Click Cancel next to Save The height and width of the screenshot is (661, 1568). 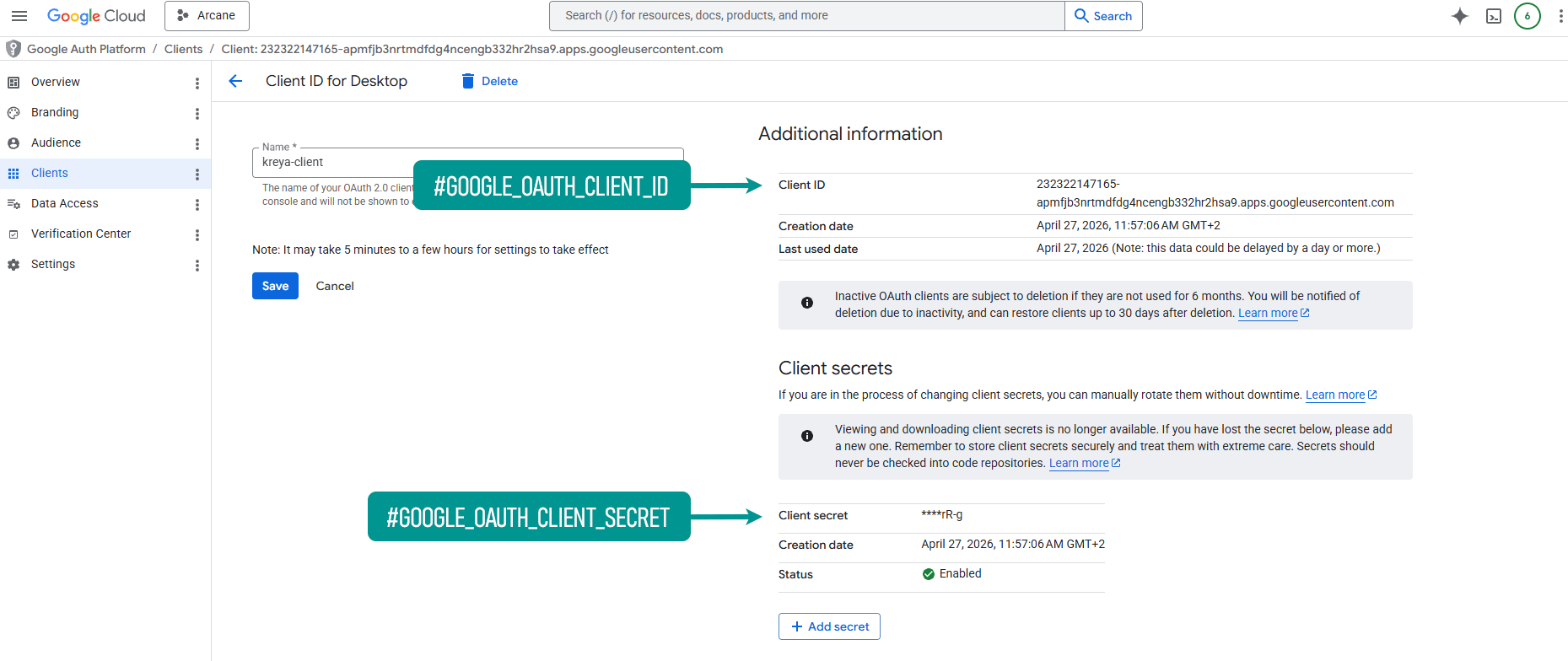(x=335, y=286)
